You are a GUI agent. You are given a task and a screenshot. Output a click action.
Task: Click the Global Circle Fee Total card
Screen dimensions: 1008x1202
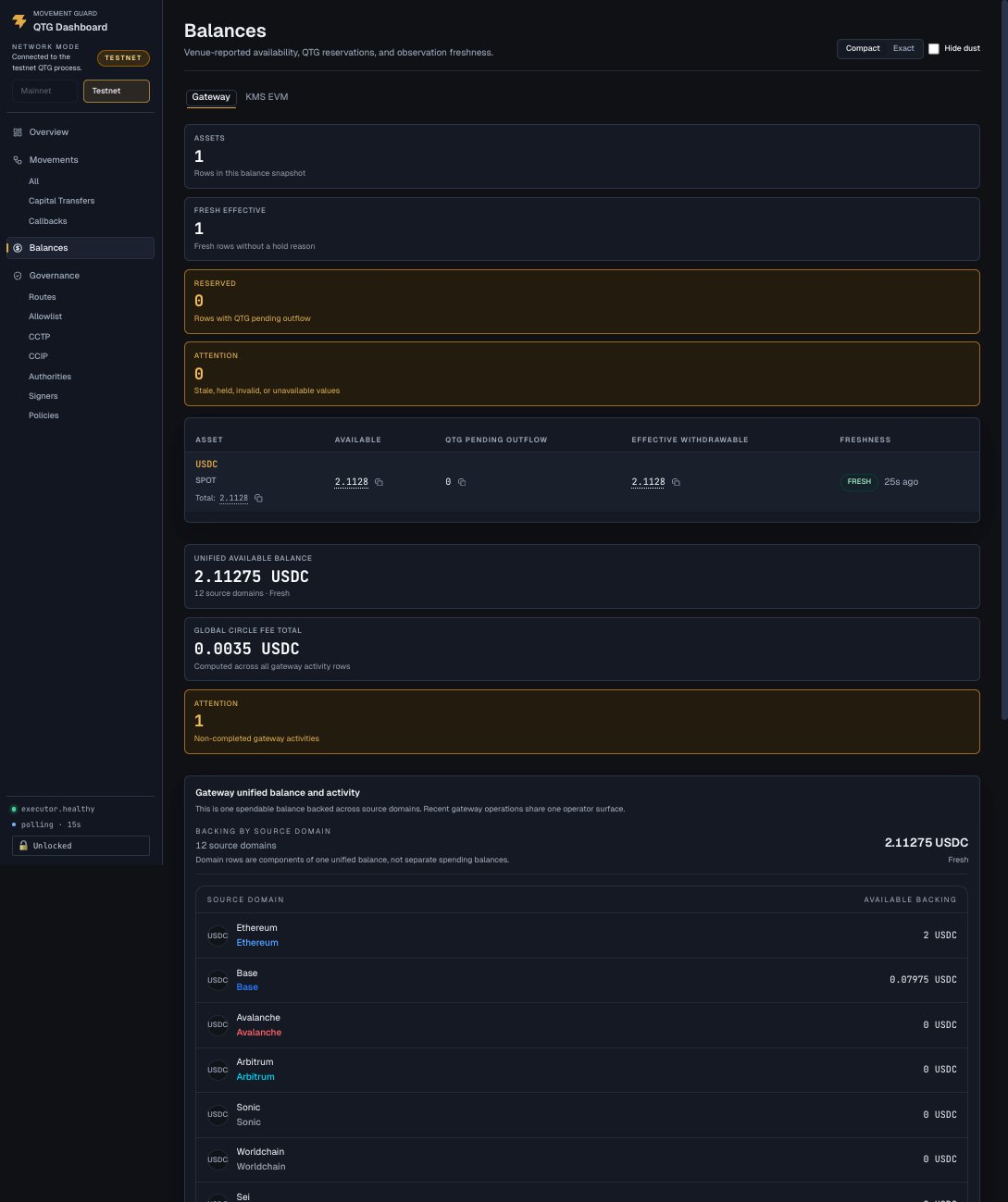coord(582,649)
